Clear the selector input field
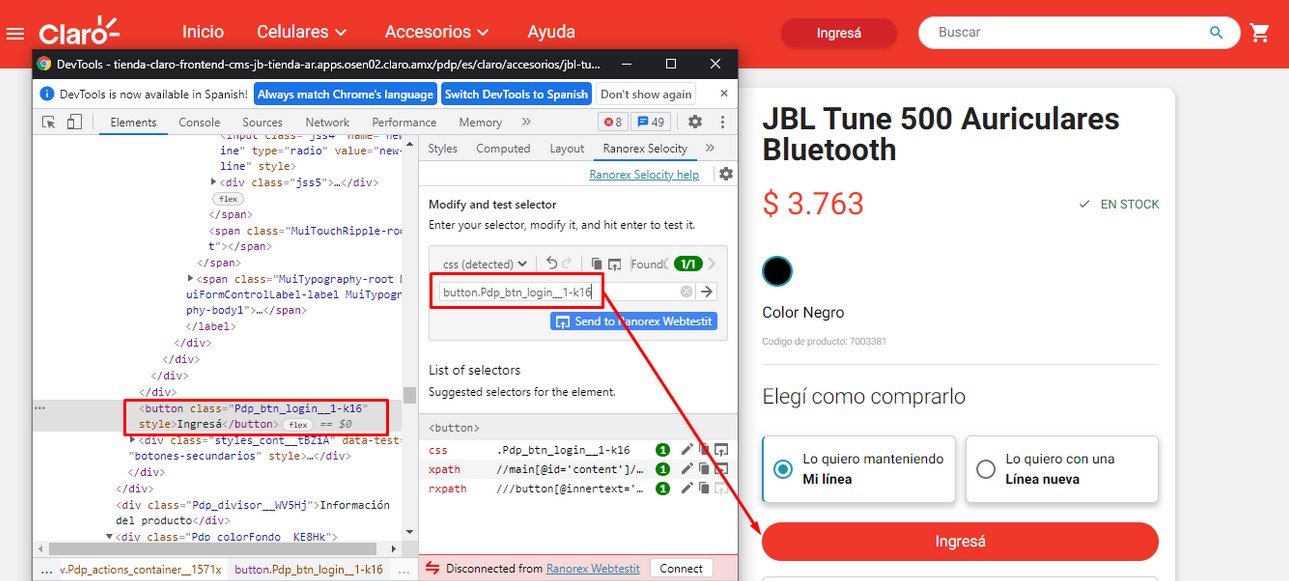This screenshot has height=581, width=1289. point(686,292)
